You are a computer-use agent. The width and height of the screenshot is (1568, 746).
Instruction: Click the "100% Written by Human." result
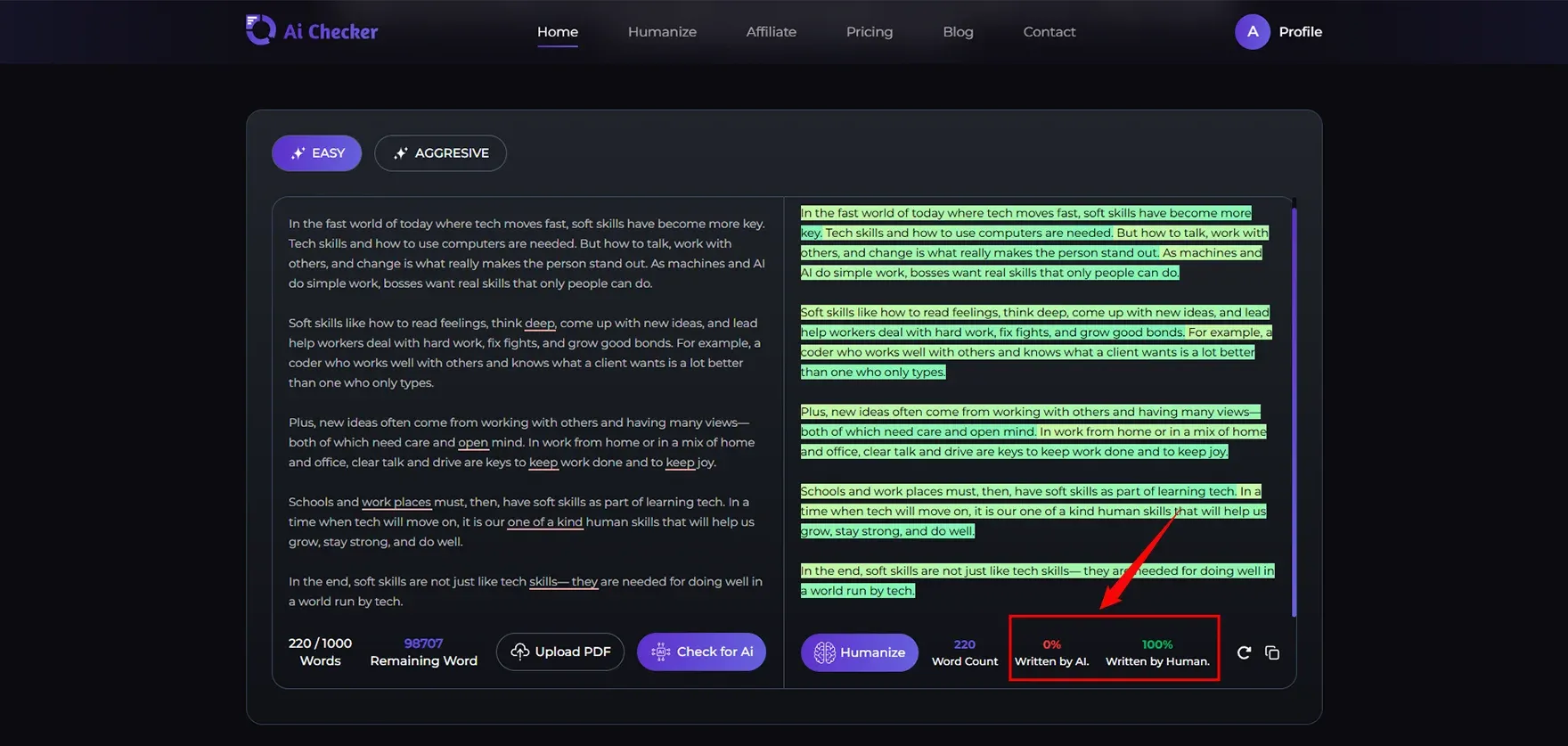(x=1157, y=652)
